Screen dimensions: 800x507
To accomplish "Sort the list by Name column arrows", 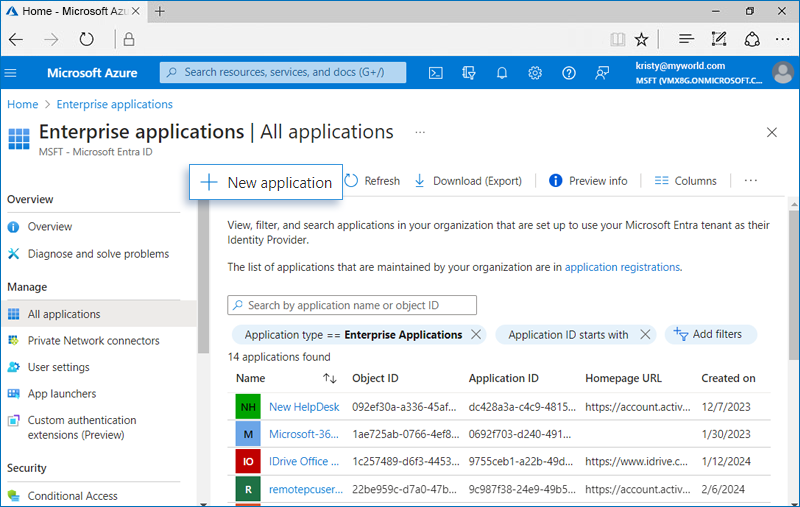I will click(329, 379).
